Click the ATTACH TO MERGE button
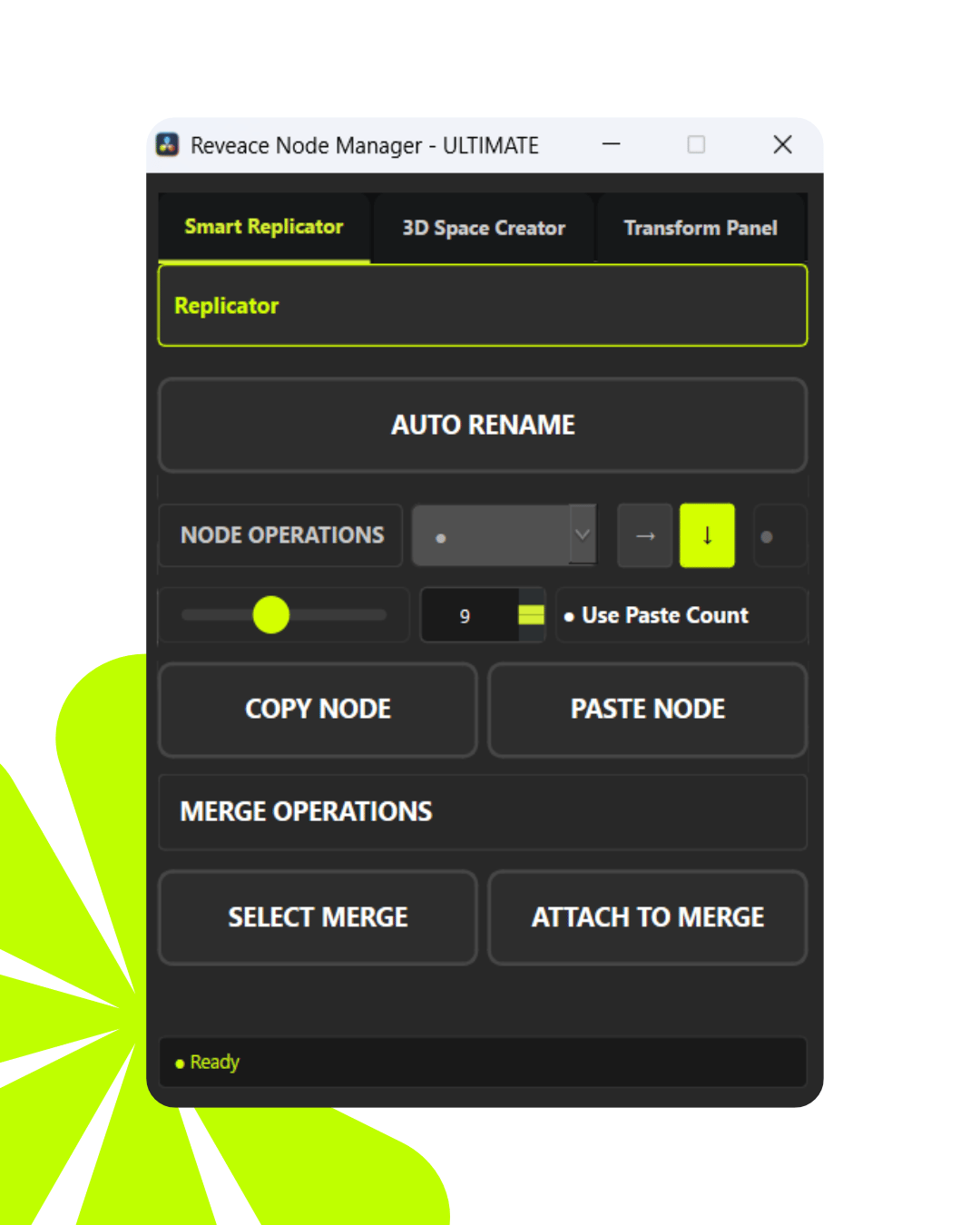 pyautogui.click(x=648, y=917)
